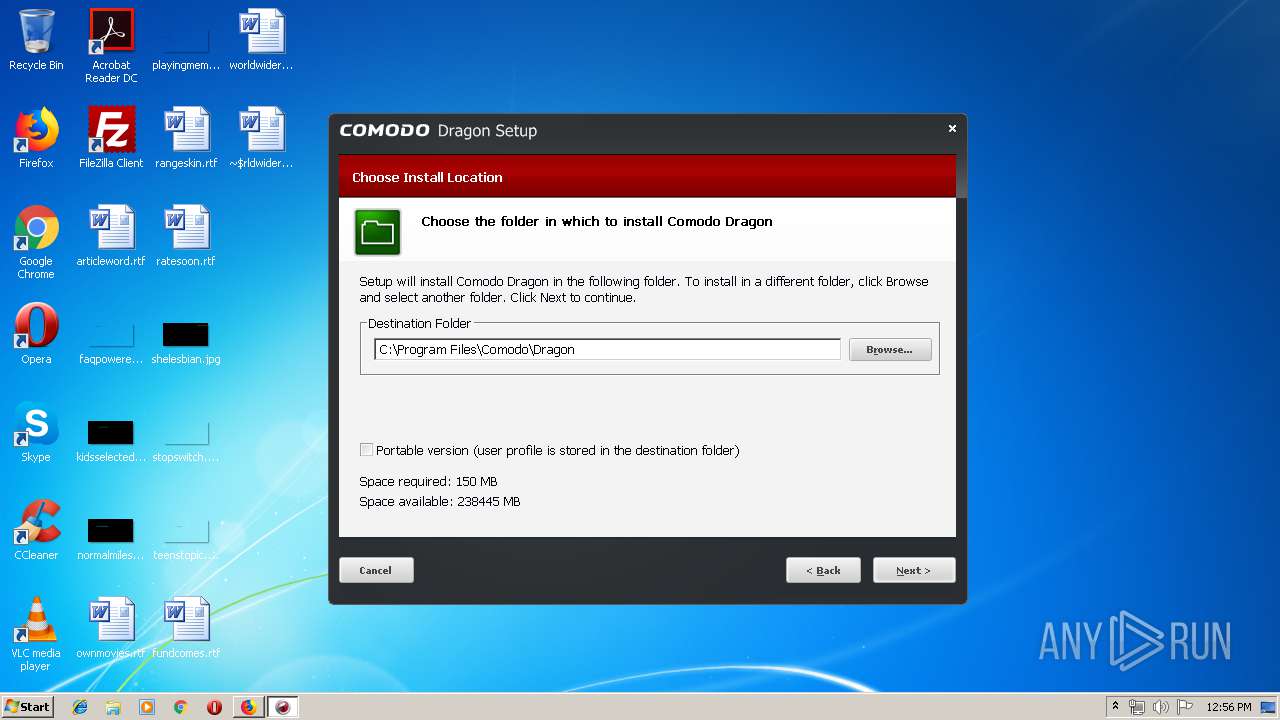The image size is (1280, 720).
Task: Open the Start menu
Action: [28, 707]
